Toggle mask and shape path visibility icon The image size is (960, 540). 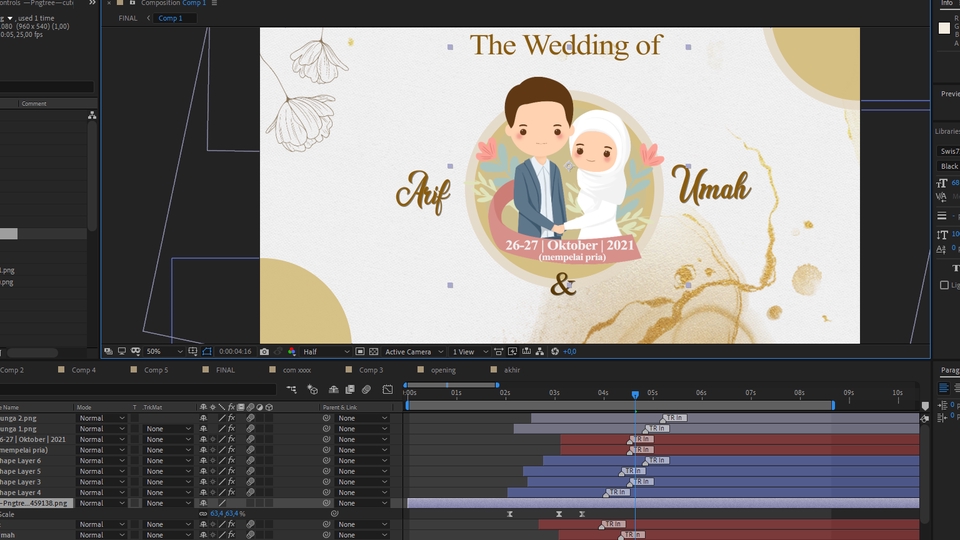tap(207, 351)
